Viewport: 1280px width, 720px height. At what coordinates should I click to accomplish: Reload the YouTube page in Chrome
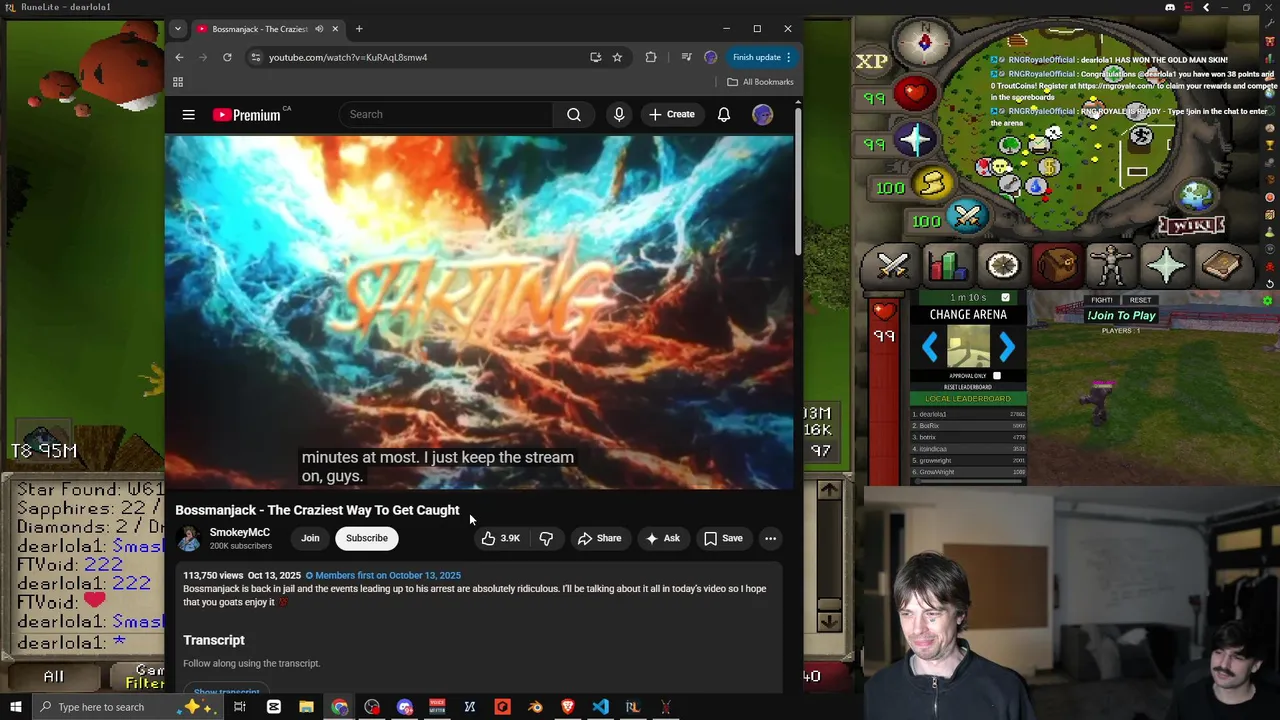[227, 57]
